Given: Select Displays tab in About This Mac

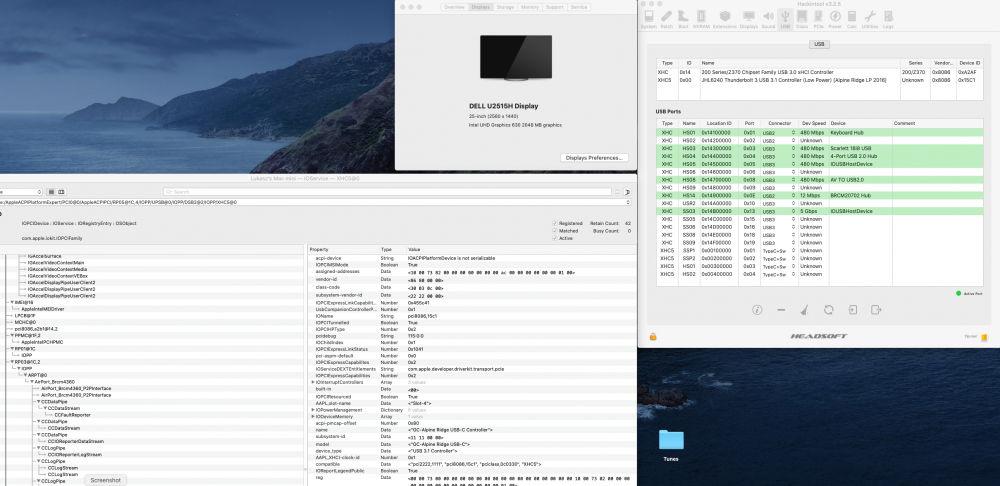Looking at the screenshot, I should click(x=480, y=7).
